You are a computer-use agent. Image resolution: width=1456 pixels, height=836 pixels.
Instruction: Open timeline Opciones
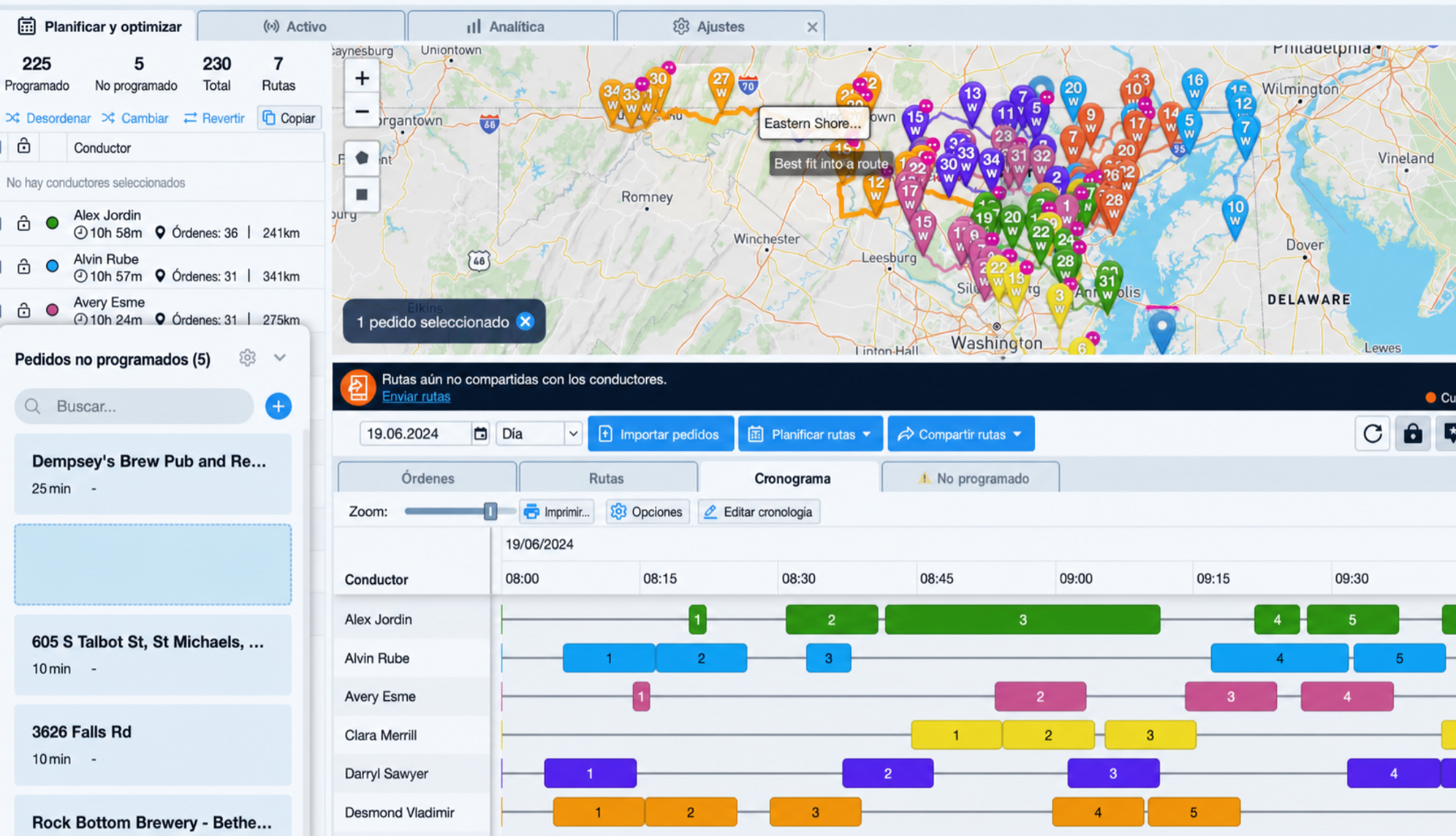[648, 512]
